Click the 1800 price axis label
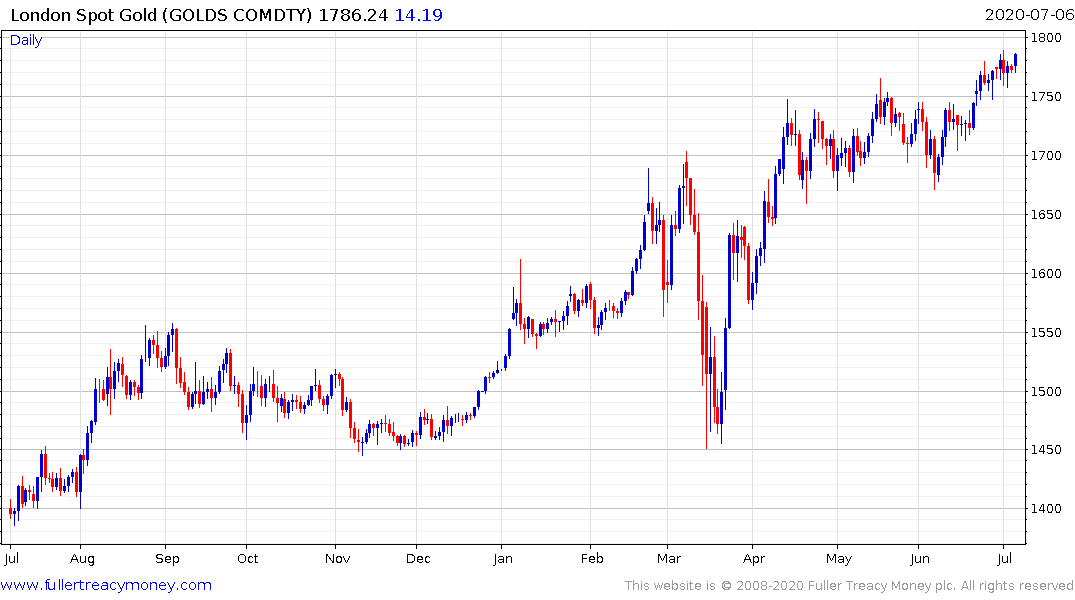The image size is (1075, 600). click(x=1046, y=38)
